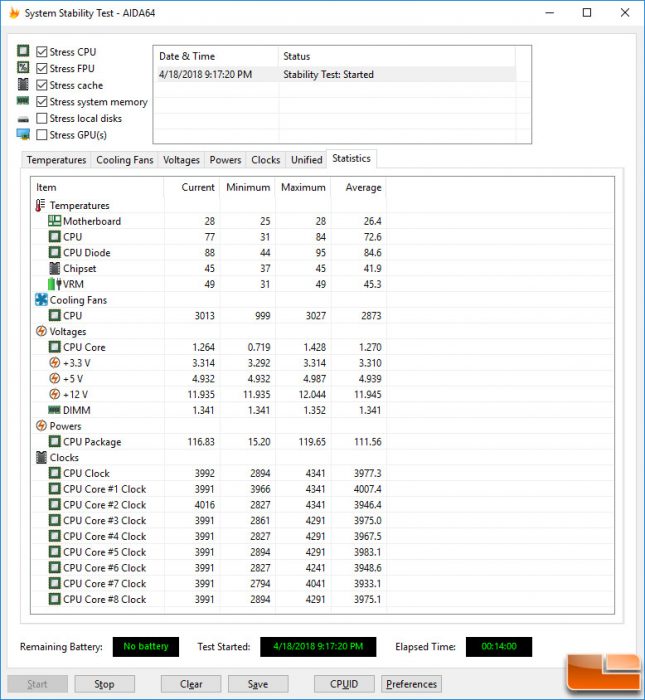
Task: Click the Item column header
Action: click(97, 188)
